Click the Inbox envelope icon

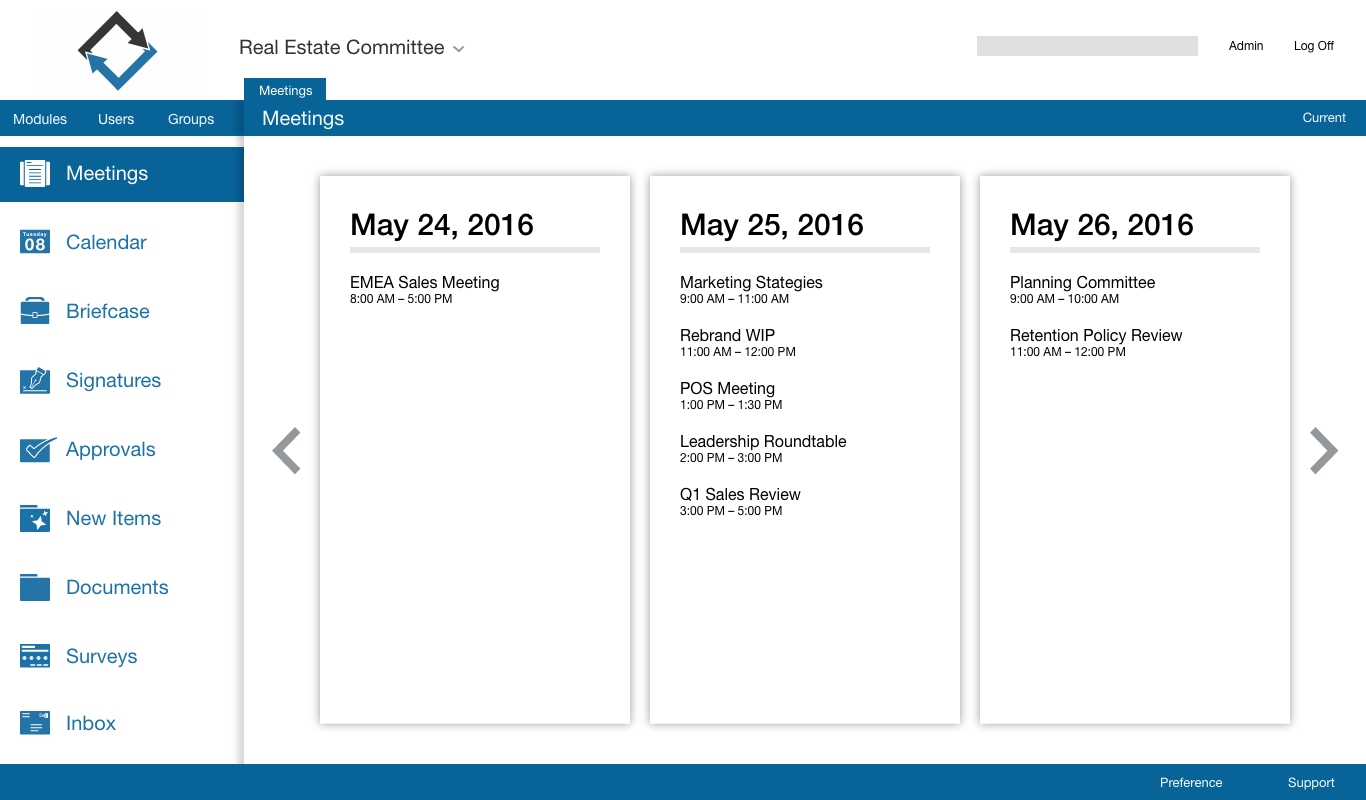point(35,723)
